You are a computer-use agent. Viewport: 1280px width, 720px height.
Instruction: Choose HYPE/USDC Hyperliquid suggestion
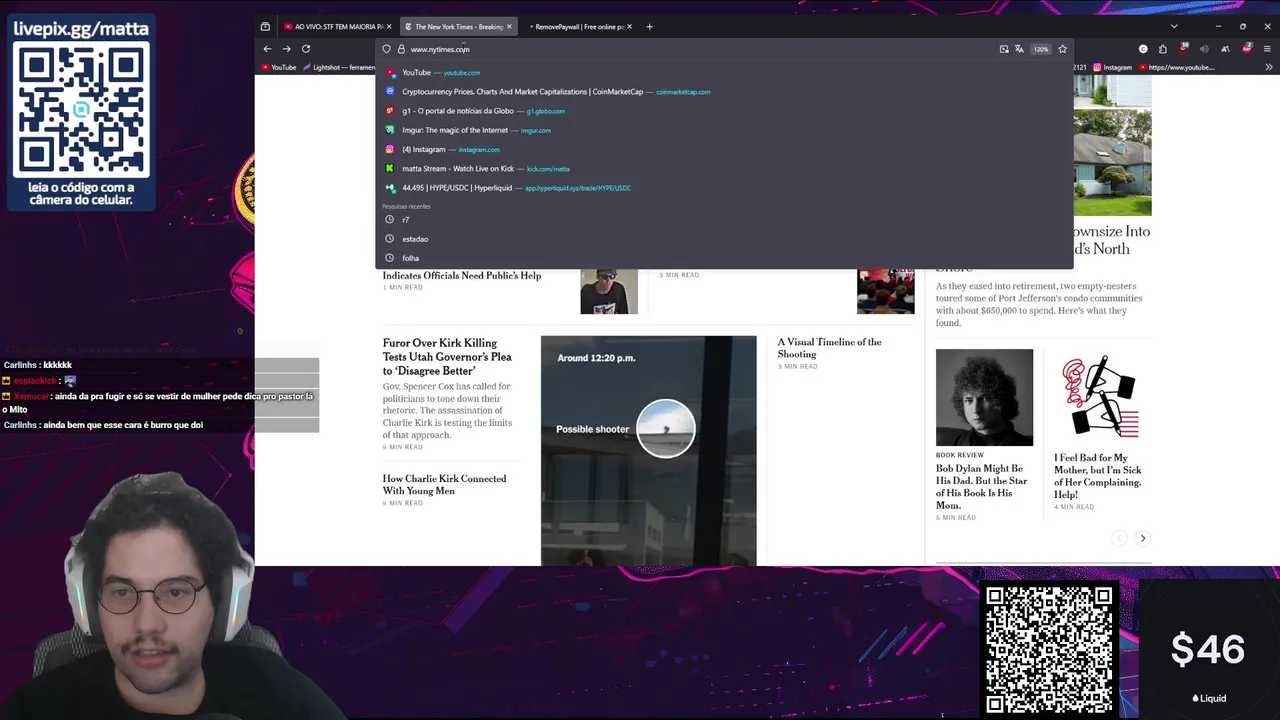point(724,188)
